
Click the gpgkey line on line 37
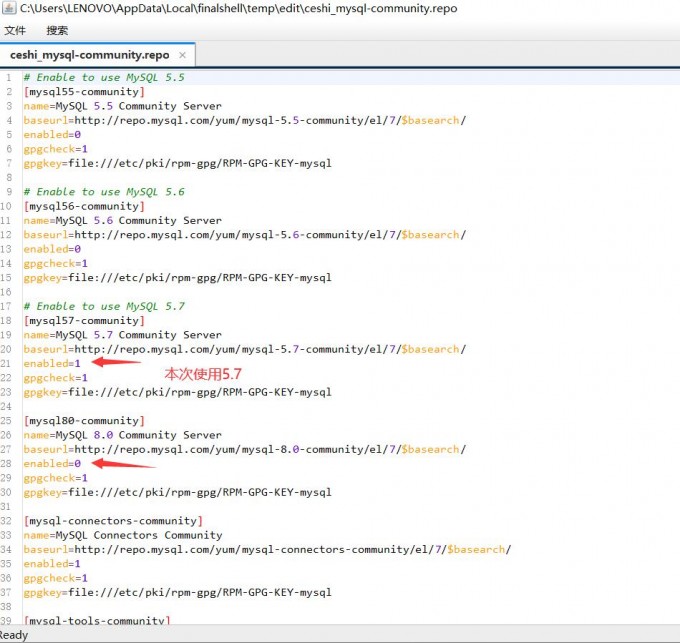[x=177, y=593]
